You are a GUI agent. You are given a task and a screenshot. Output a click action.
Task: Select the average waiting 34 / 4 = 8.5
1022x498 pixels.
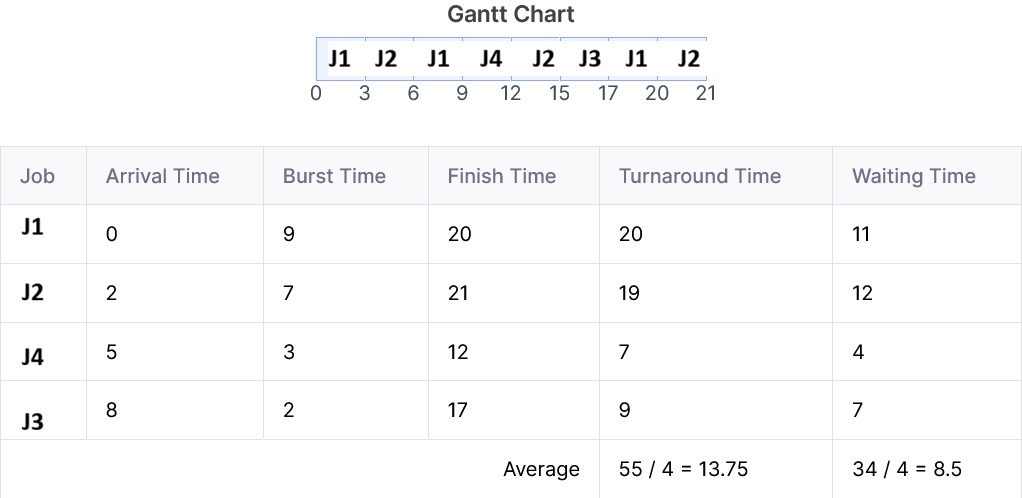coord(907,469)
